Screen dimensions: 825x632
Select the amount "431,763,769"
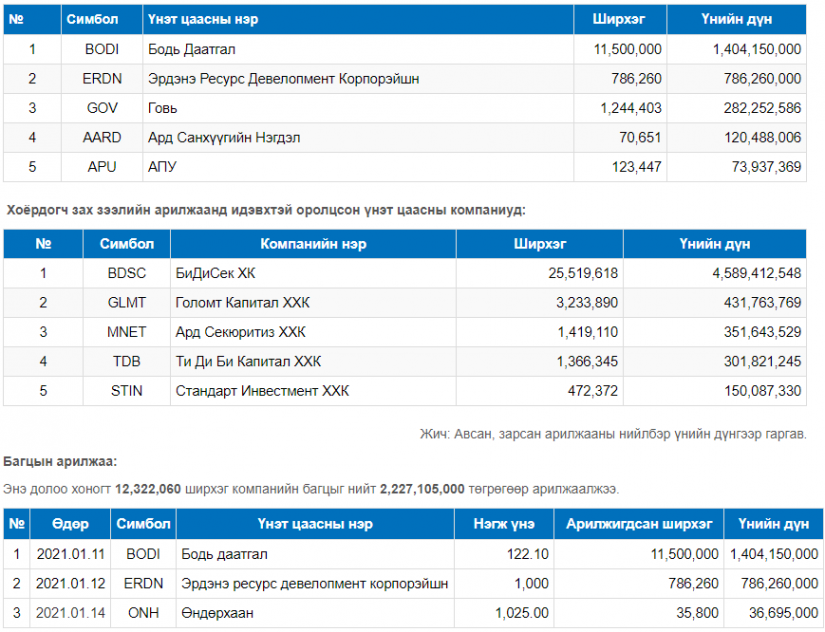click(x=762, y=303)
